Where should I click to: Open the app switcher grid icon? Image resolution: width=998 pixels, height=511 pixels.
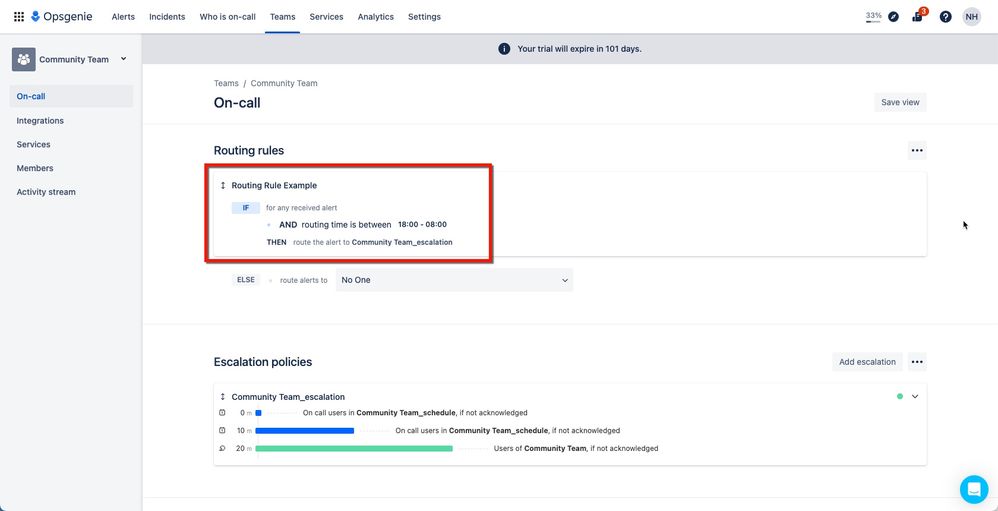[x=19, y=17]
